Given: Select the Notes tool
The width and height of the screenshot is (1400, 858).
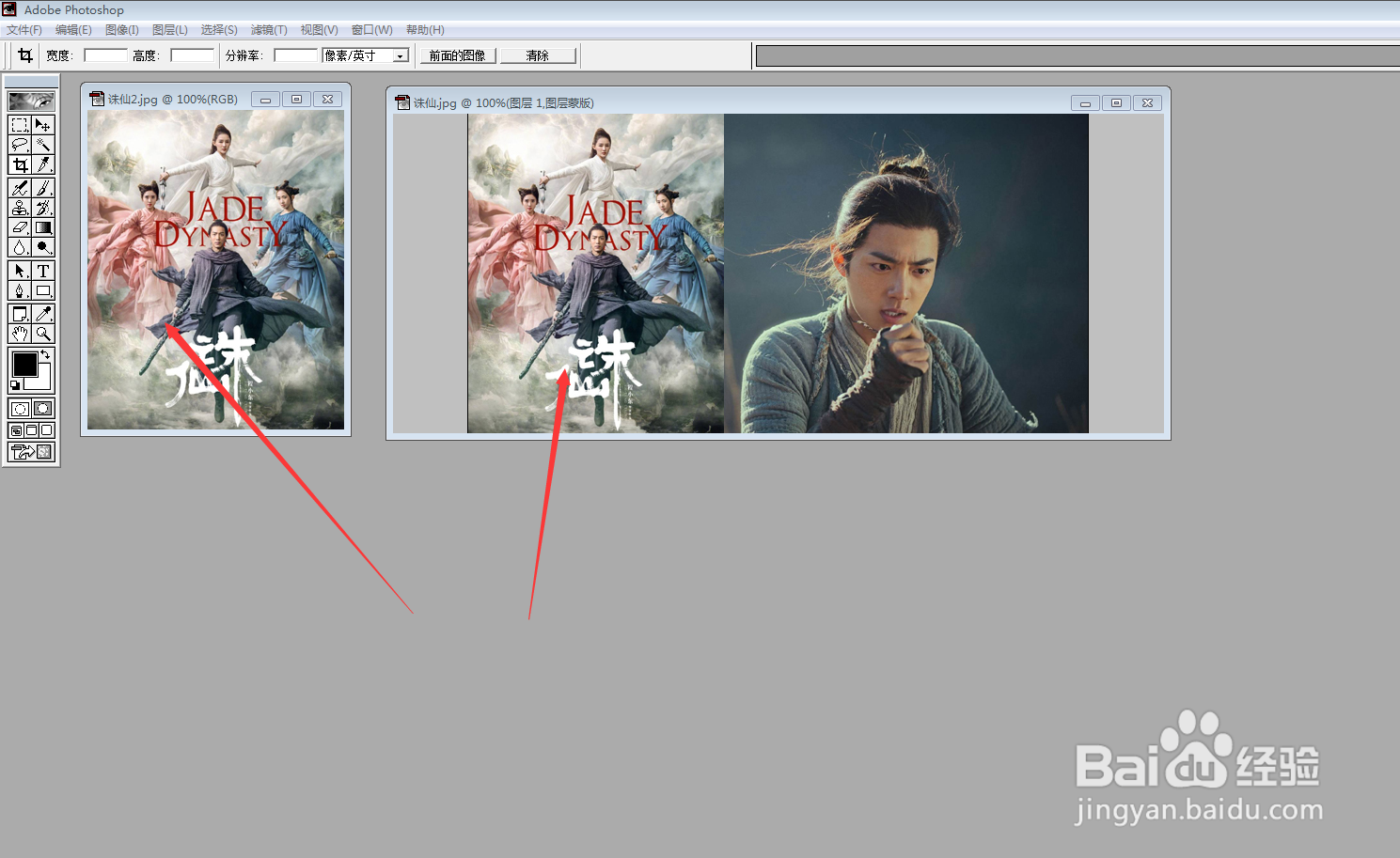Looking at the screenshot, I should (20, 314).
